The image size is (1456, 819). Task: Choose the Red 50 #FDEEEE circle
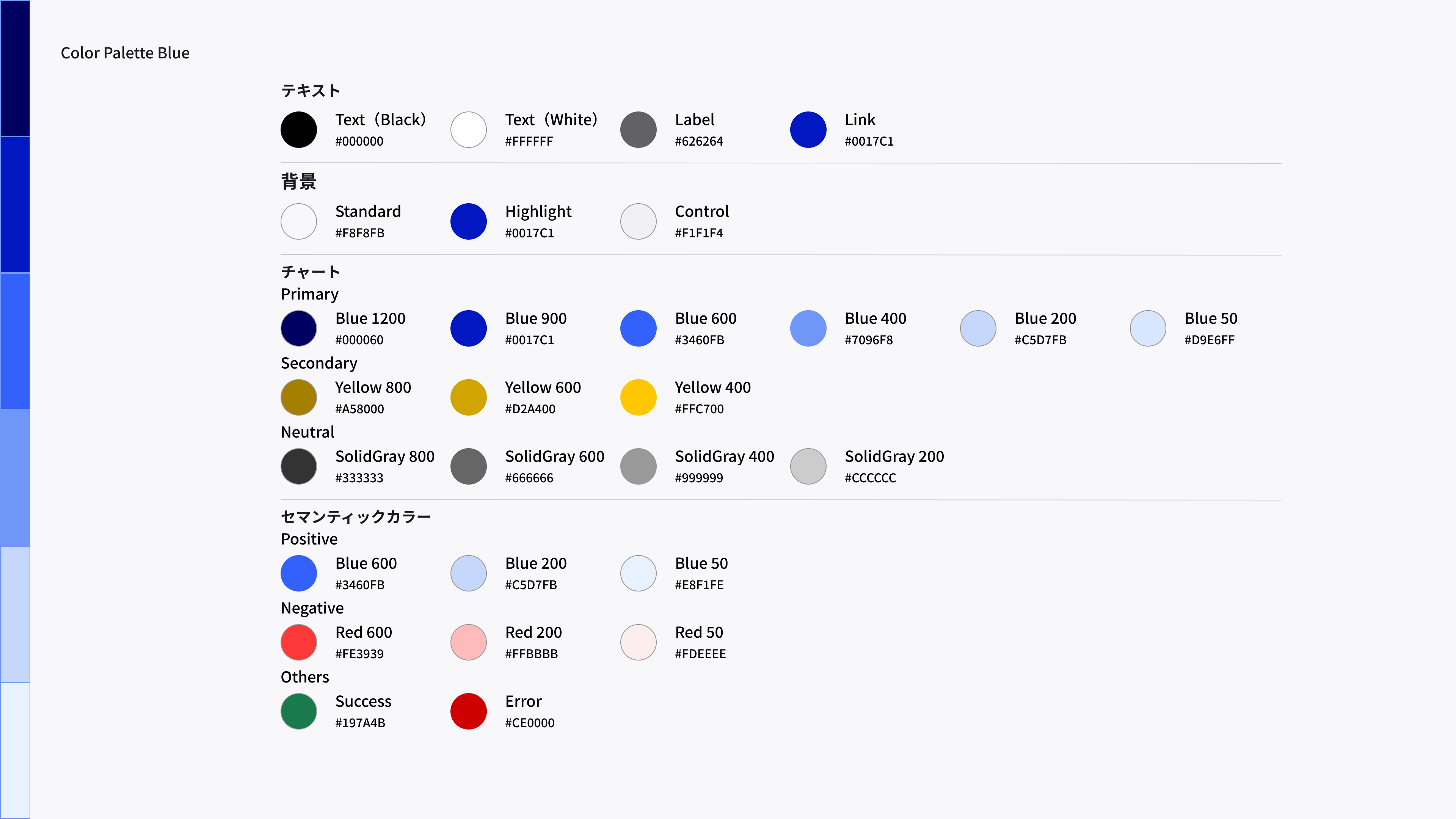pyautogui.click(x=638, y=642)
